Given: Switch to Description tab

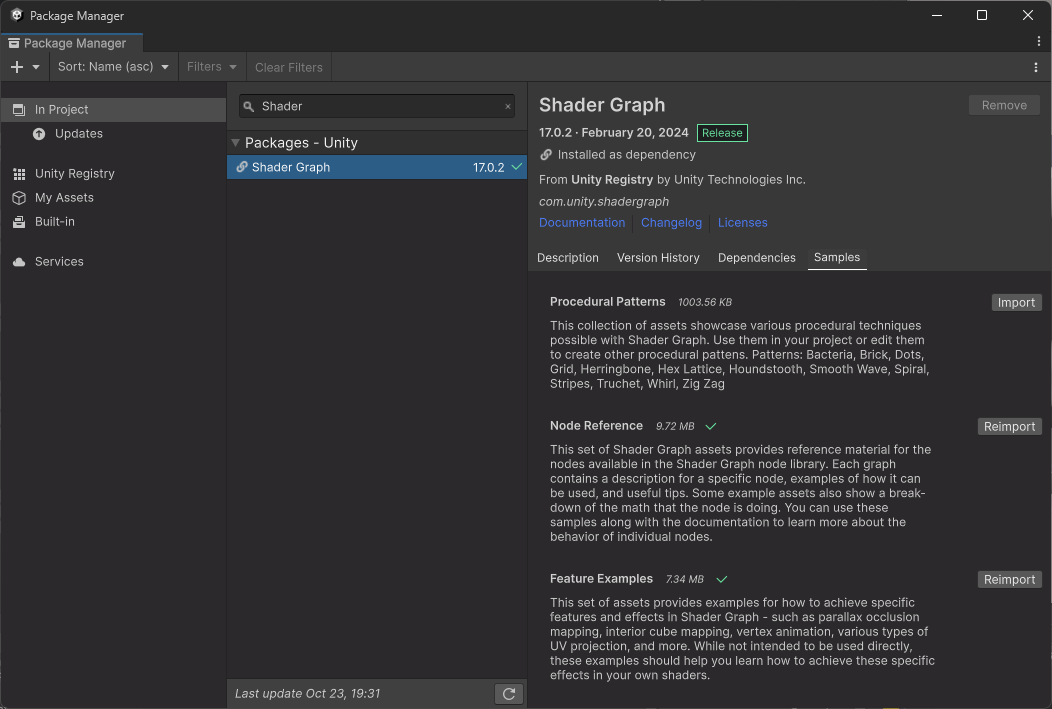Looking at the screenshot, I should [568, 258].
